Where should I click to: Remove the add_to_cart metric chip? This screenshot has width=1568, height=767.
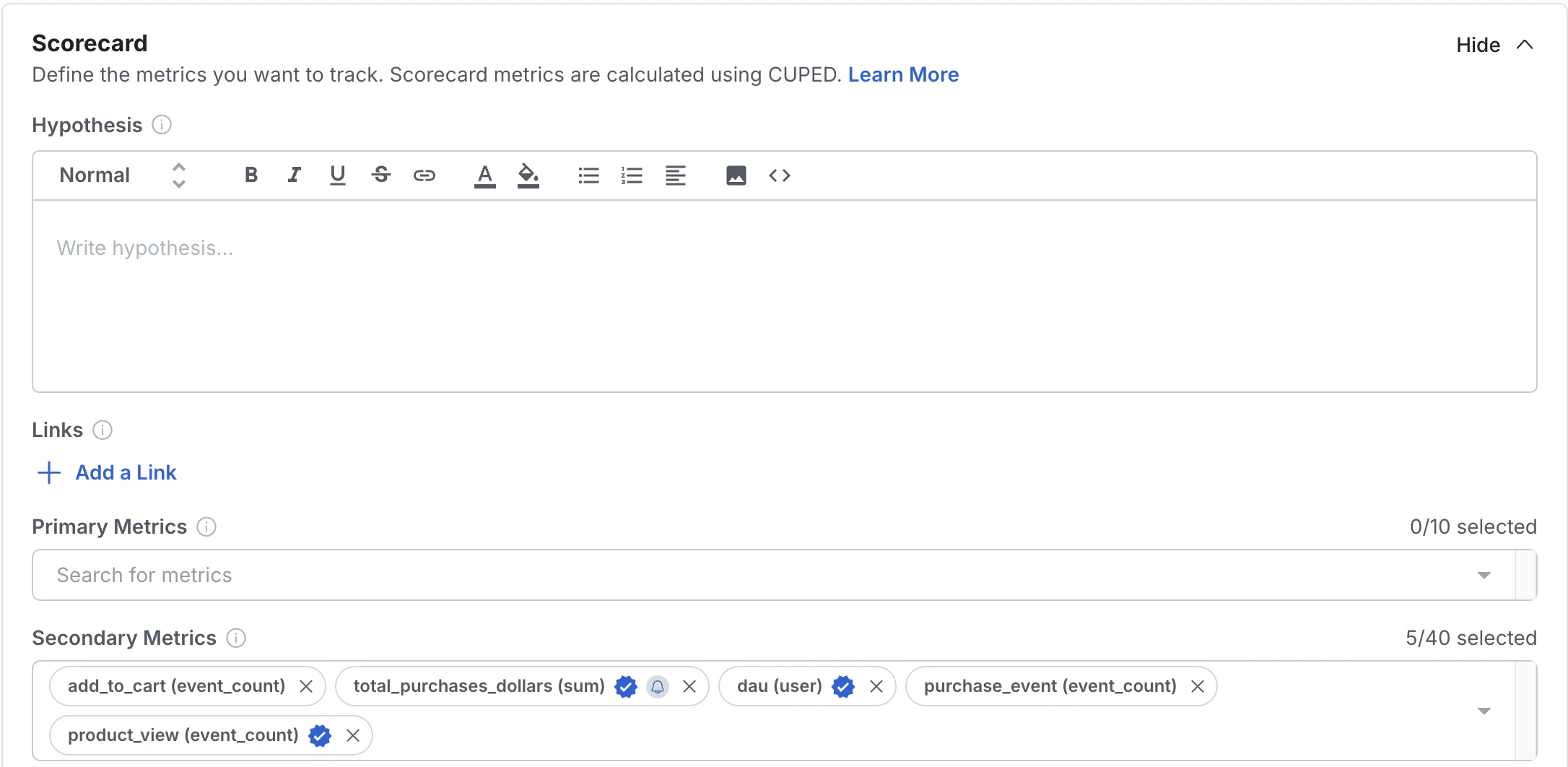308,687
